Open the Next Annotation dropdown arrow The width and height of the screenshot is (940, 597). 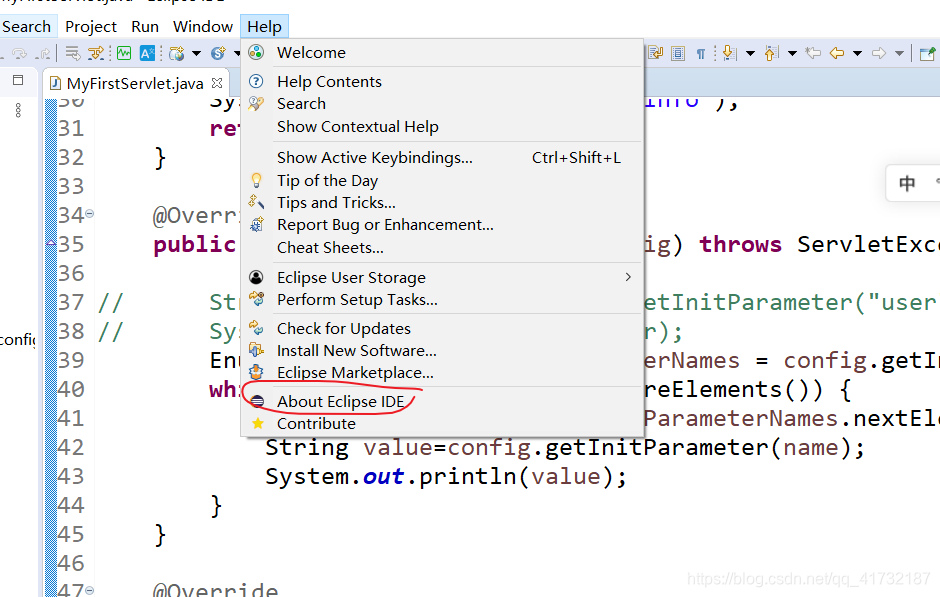[x=750, y=54]
